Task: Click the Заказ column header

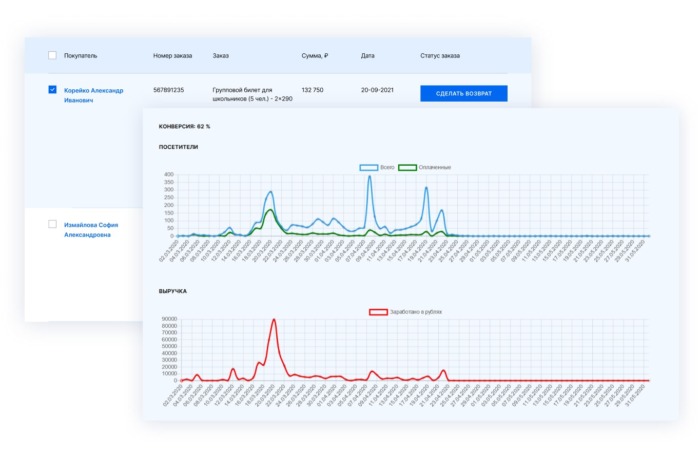Action: pos(221,56)
